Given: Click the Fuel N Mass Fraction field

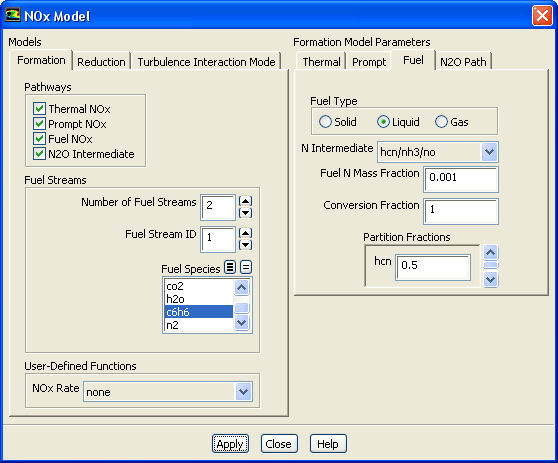Looking at the screenshot, I should (x=461, y=179).
